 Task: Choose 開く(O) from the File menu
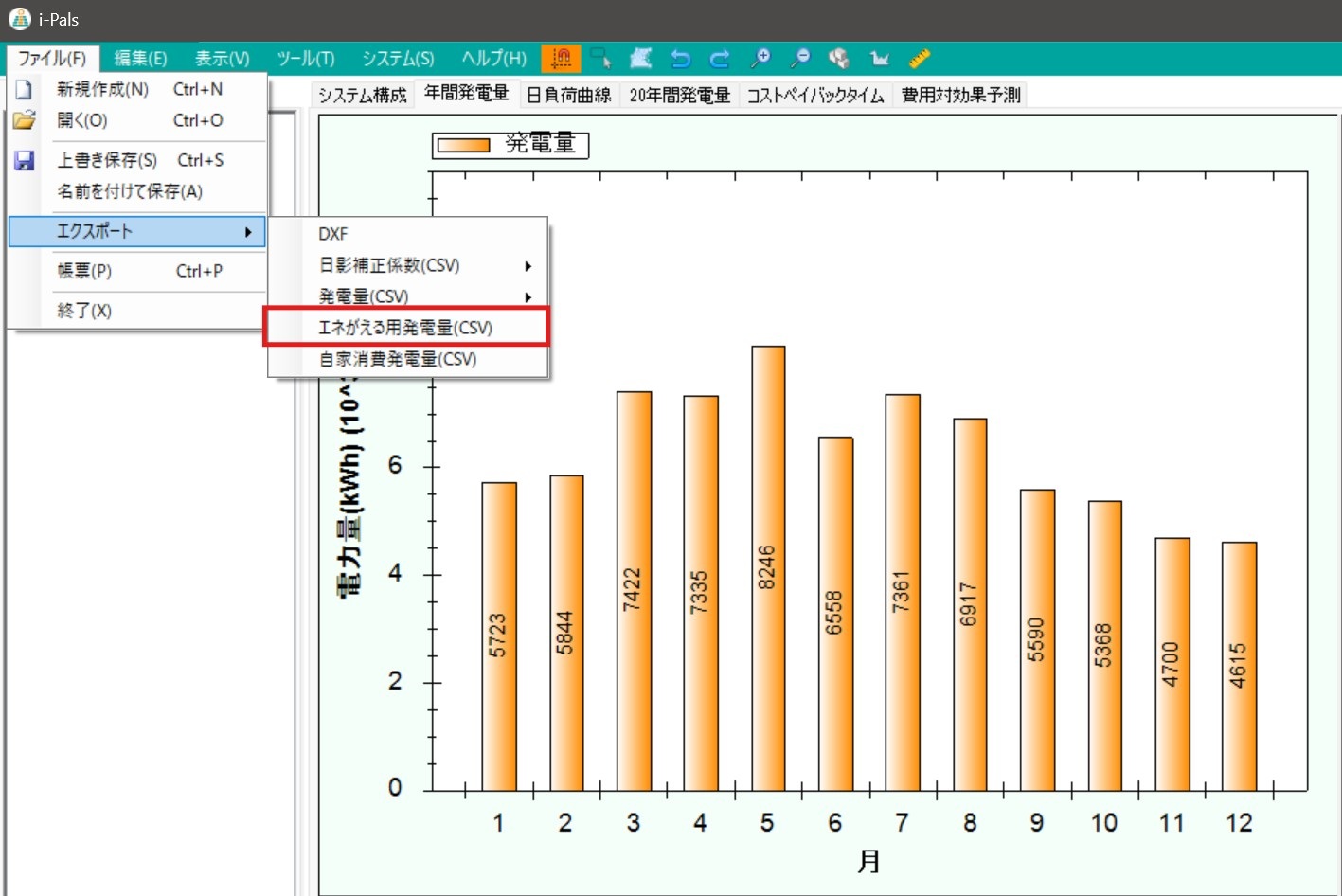[138, 120]
